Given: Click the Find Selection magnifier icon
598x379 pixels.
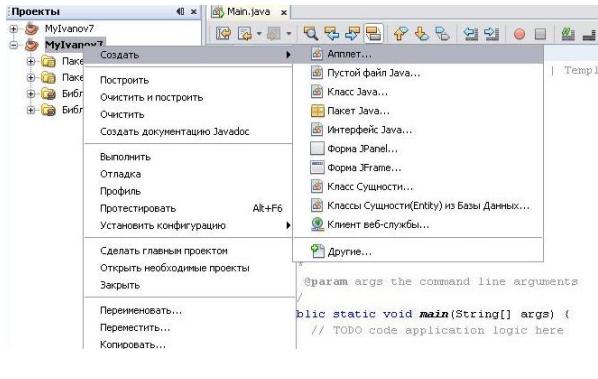Looking at the screenshot, I should pyautogui.click(x=310, y=34).
